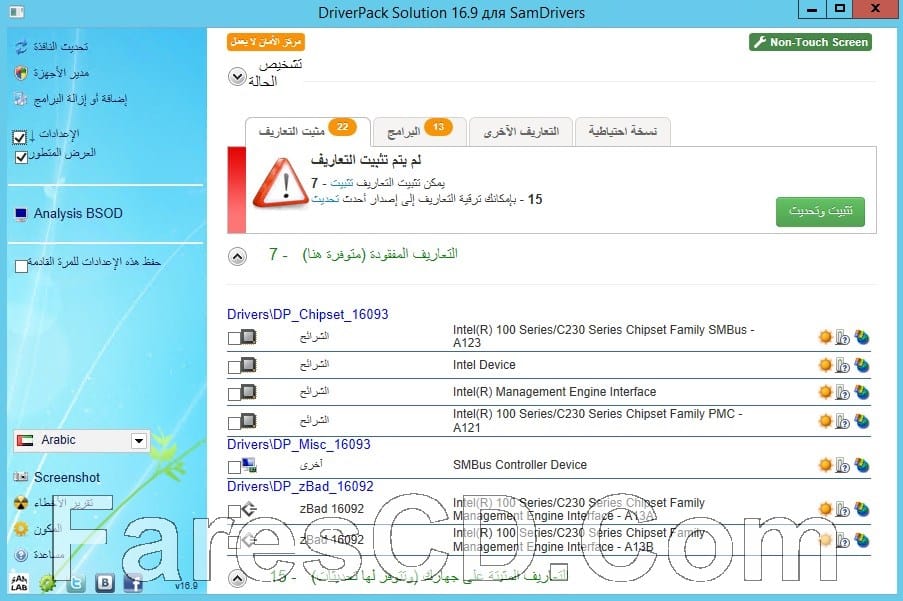Click globe icon for Management Engine Interface - A13A
The image size is (903, 601).
(x=862, y=509)
